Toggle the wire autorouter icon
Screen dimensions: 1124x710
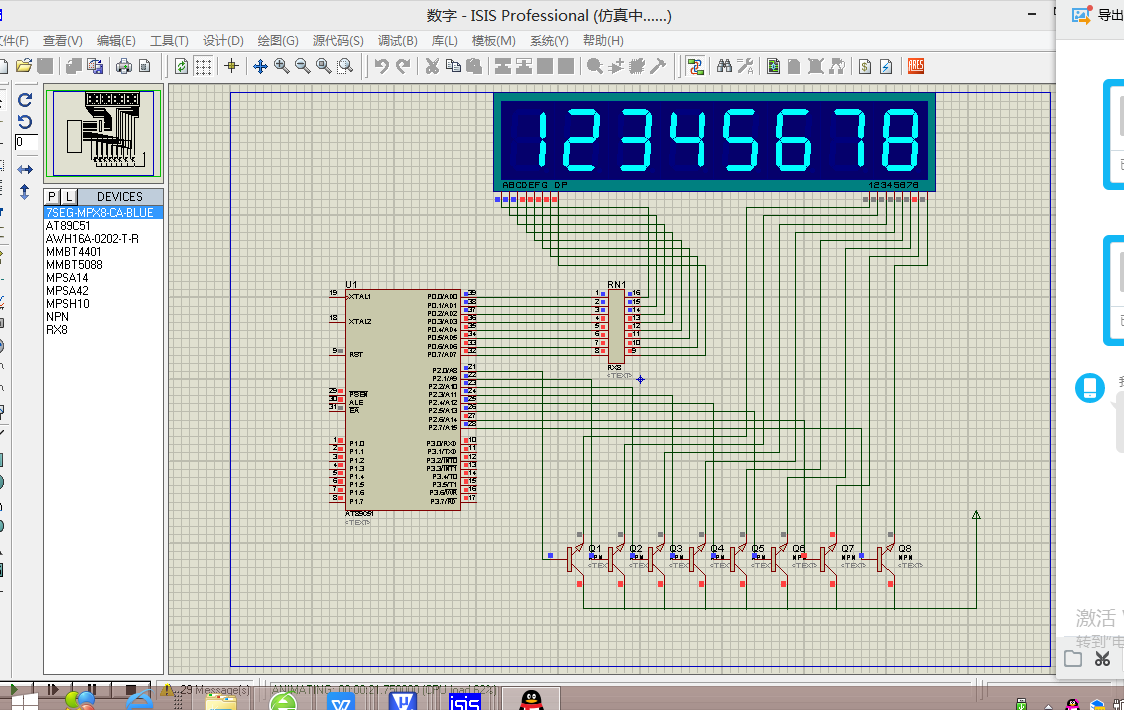[x=695, y=67]
